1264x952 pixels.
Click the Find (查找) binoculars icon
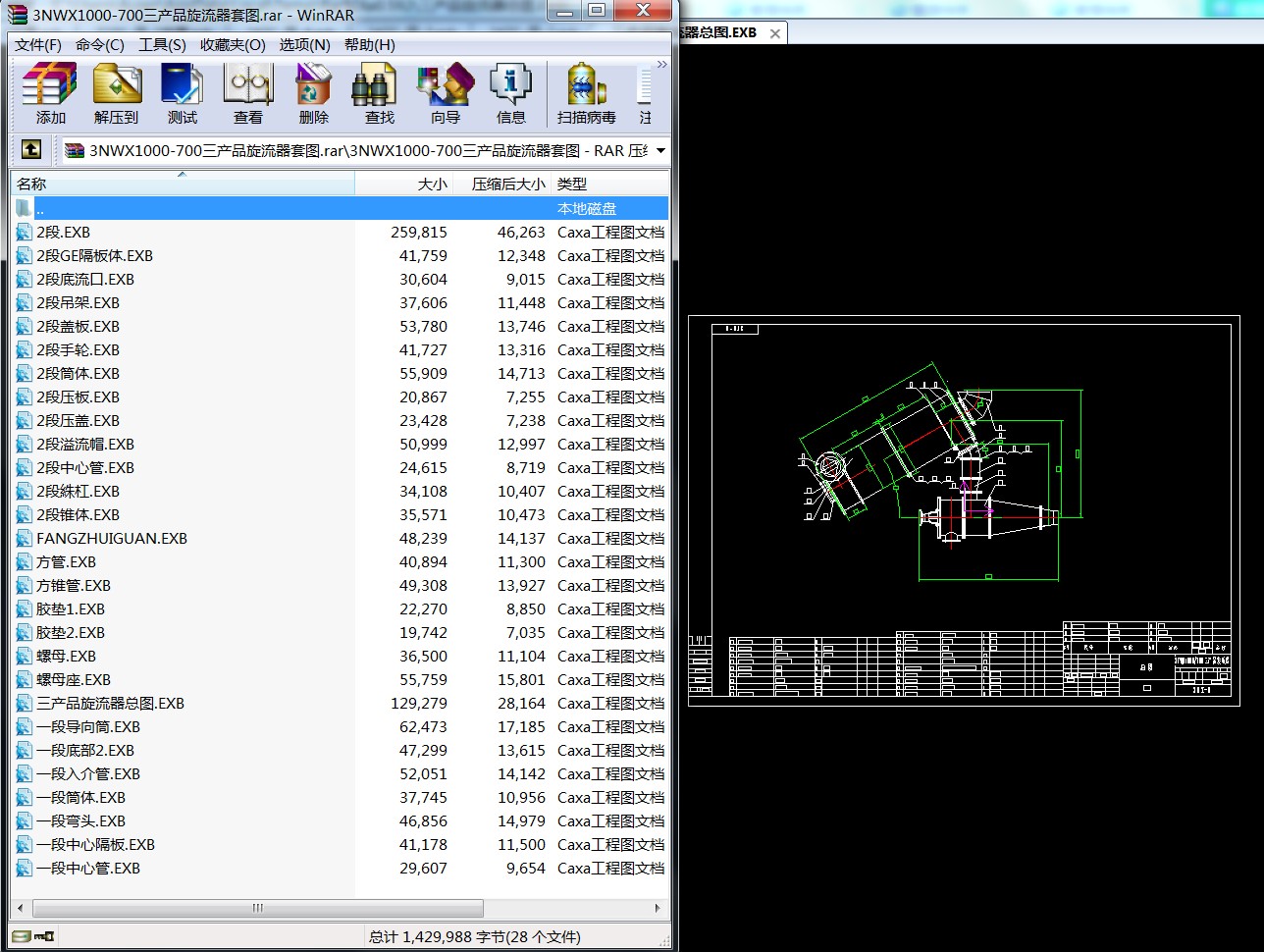pos(380,94)
